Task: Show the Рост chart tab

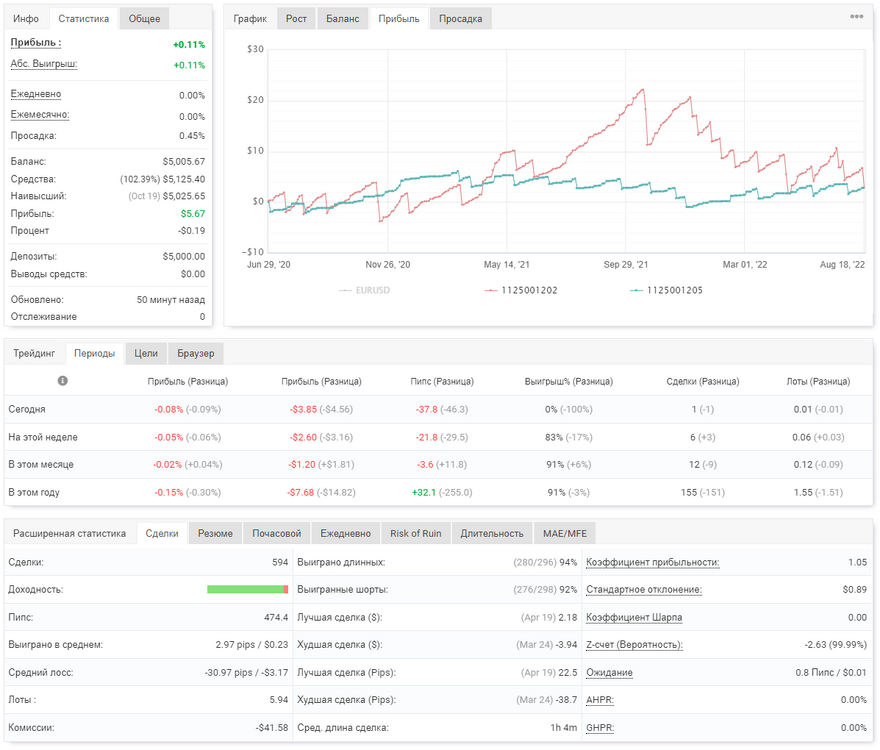Action: coord(296,19)
